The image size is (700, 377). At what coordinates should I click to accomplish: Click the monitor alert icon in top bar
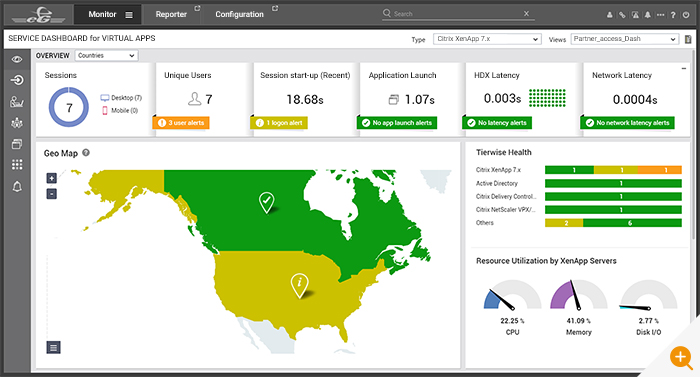[635, 15]
